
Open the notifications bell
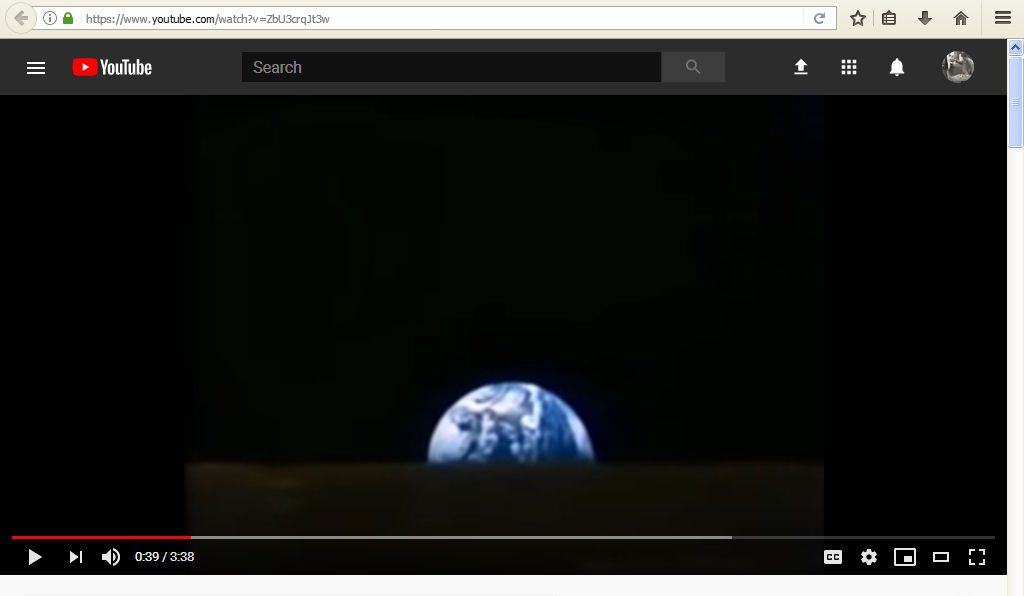[897, 67]
